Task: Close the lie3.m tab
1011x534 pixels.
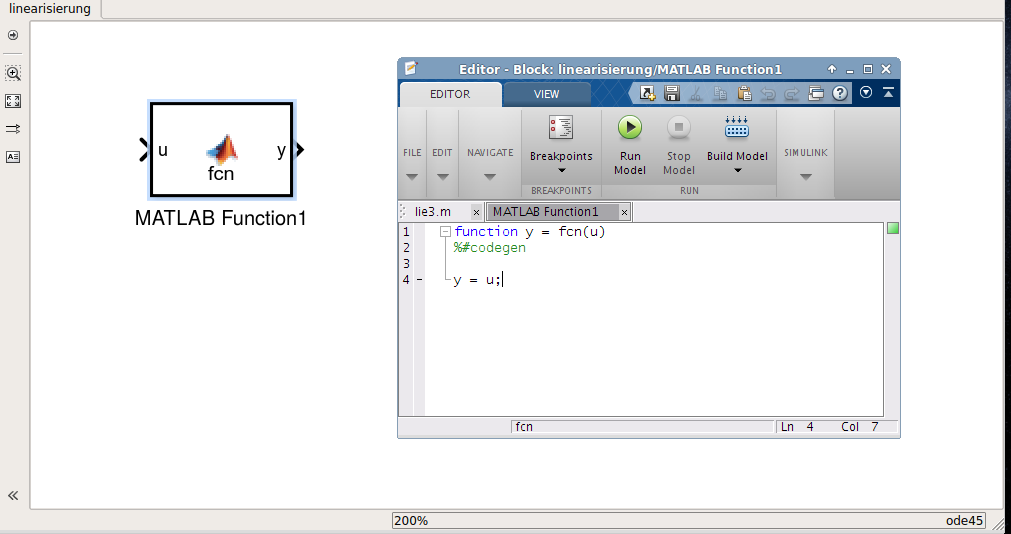Action: (476, 212)
